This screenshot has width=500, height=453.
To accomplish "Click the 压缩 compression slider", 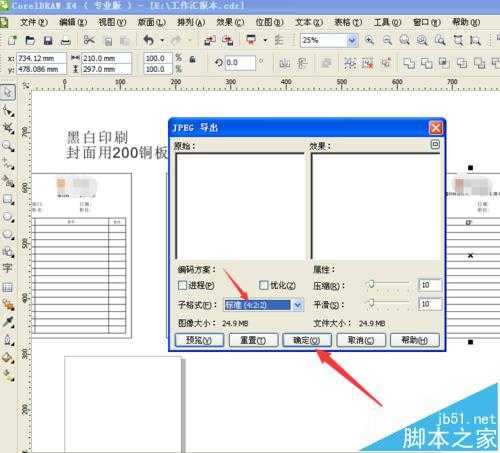I will coord(387,284).
